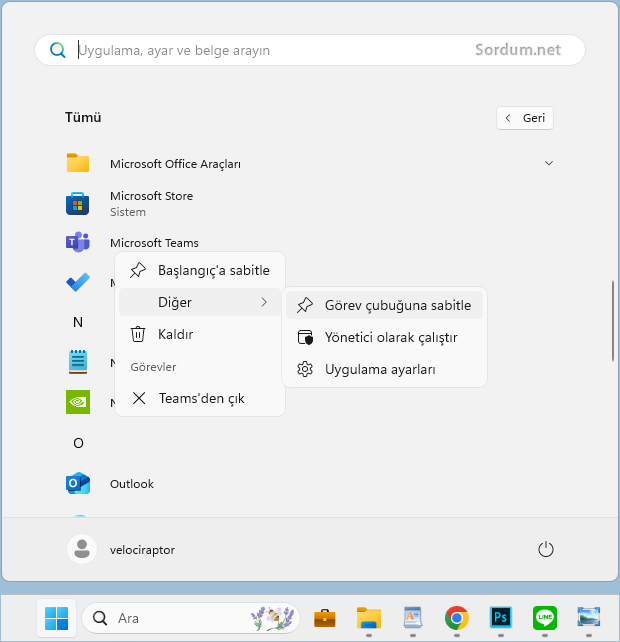Click the app list scrollbar thumb
620x642 pixels.
coord(613,321)
